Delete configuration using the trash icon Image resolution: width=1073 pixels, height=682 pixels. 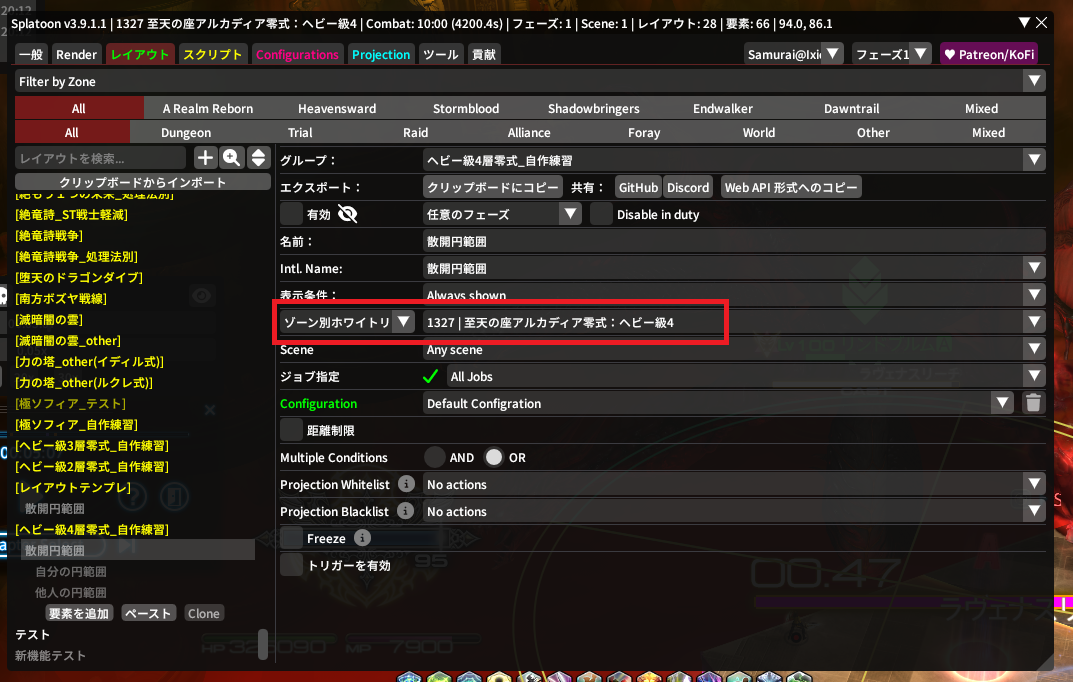[x=1034, y=403]
